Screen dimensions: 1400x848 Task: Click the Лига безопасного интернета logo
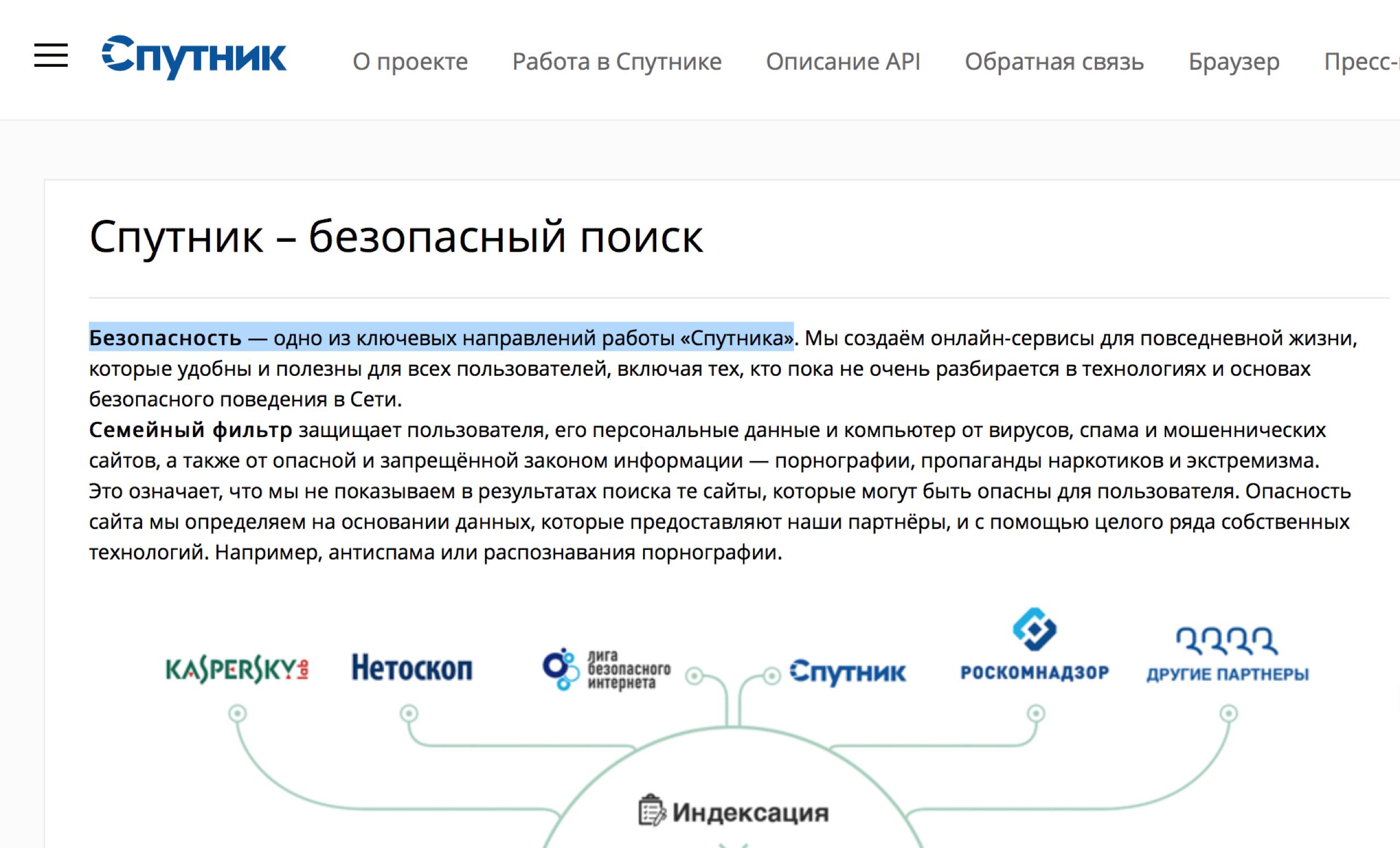(606, 669)
